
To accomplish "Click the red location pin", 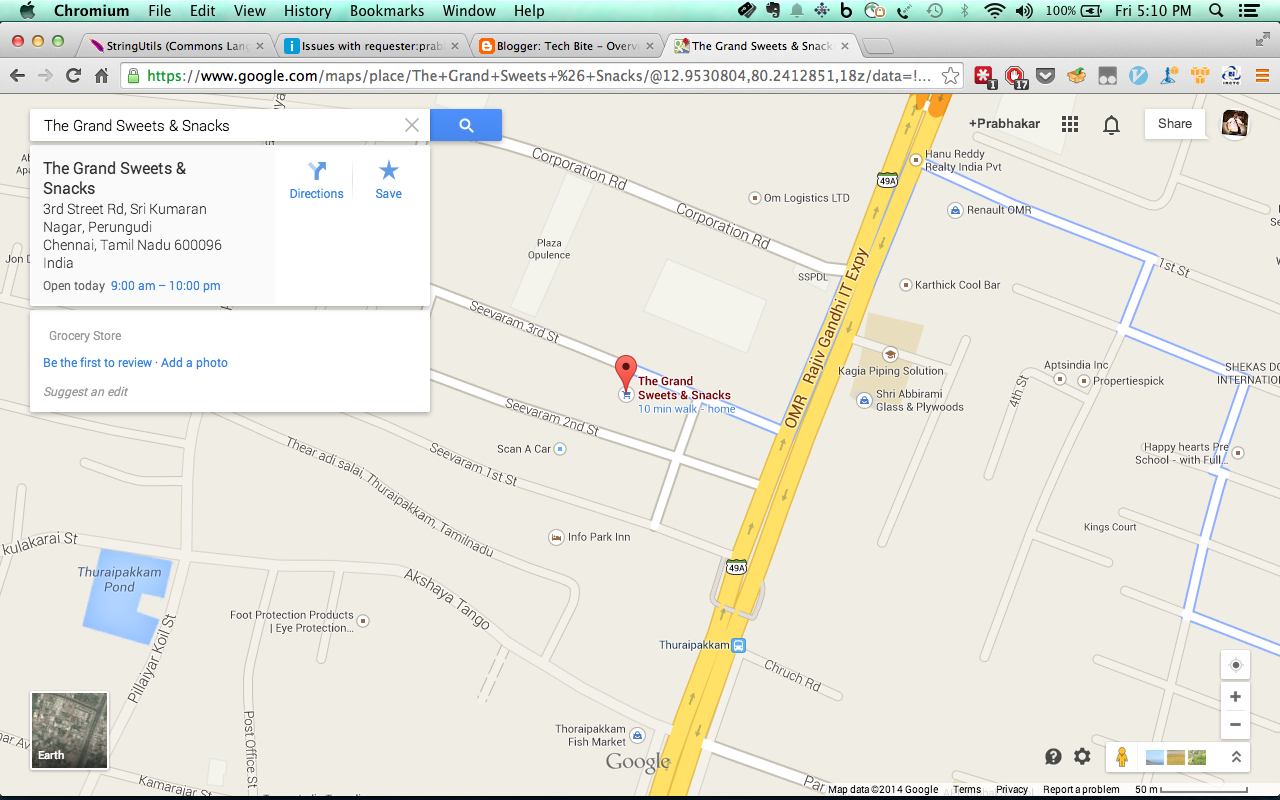I will coord(626,373).
